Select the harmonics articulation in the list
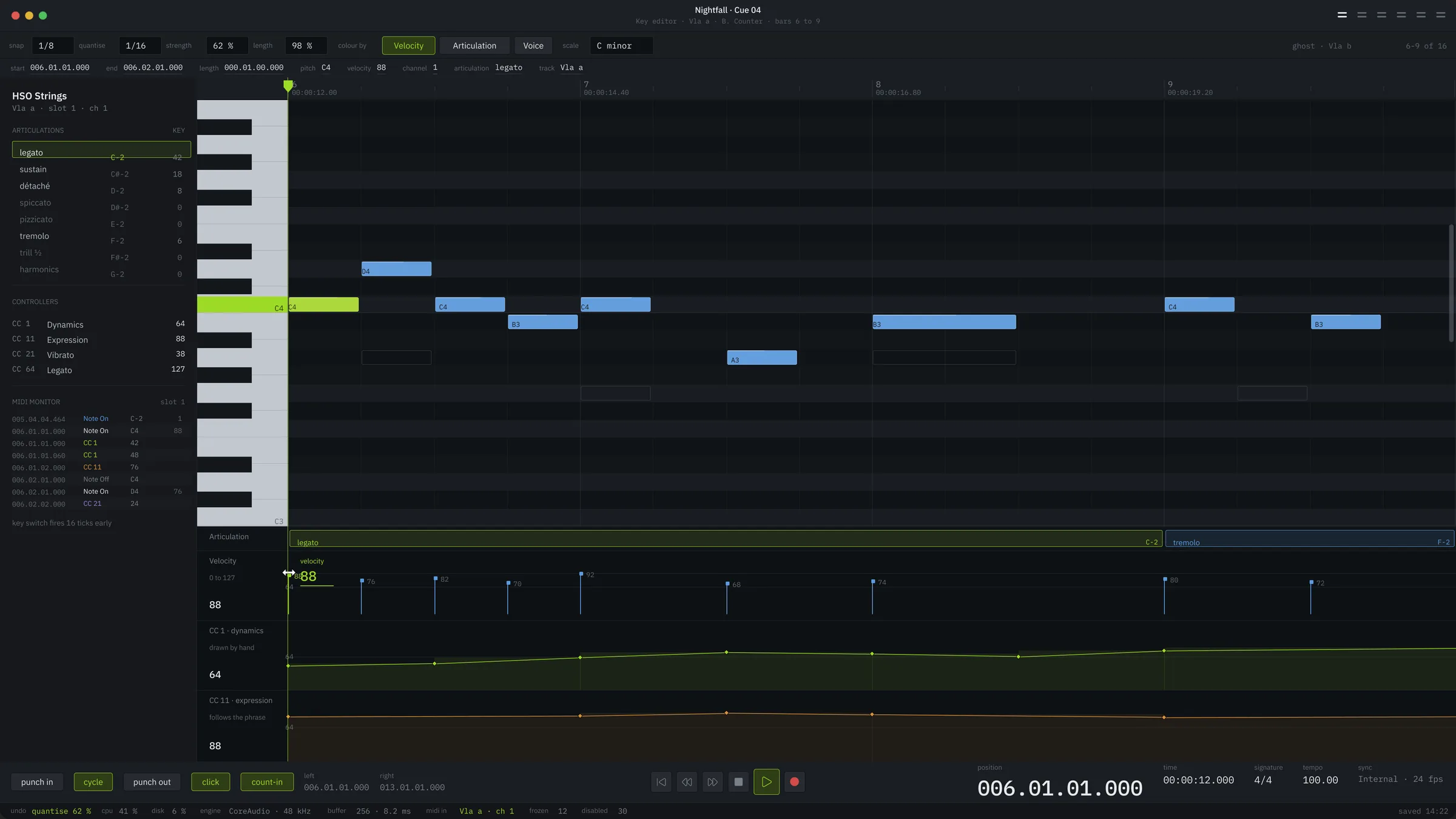 101,269
